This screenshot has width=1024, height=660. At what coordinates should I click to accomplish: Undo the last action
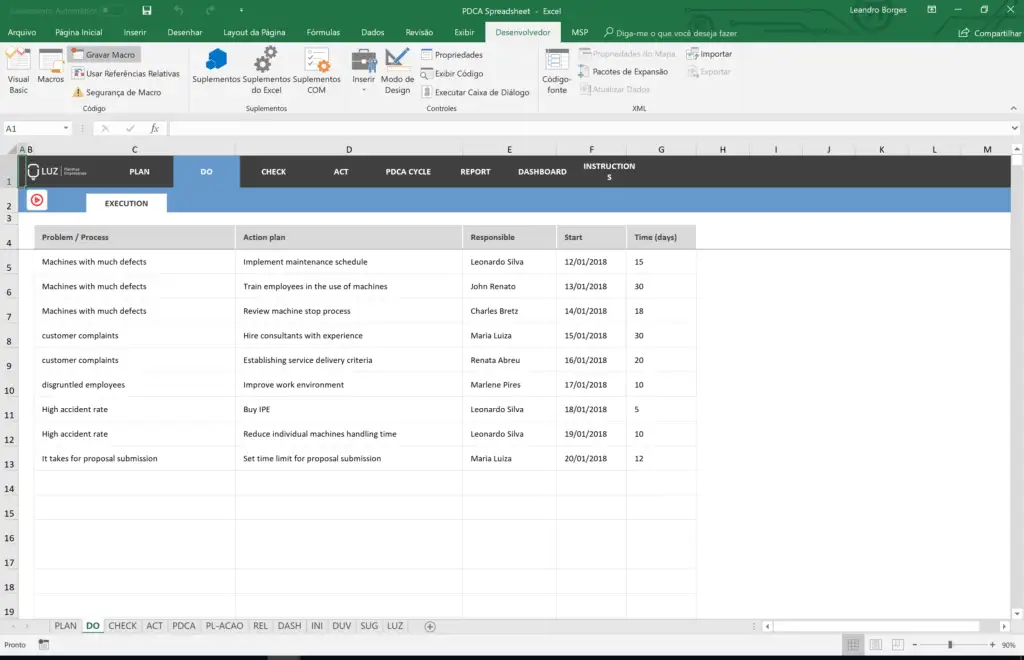pyautogui.click(x=178, y=10)
